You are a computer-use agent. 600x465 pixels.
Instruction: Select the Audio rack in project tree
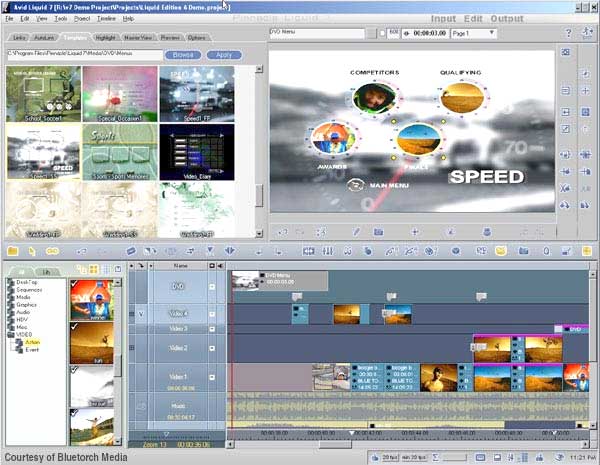tap(23, 312)
